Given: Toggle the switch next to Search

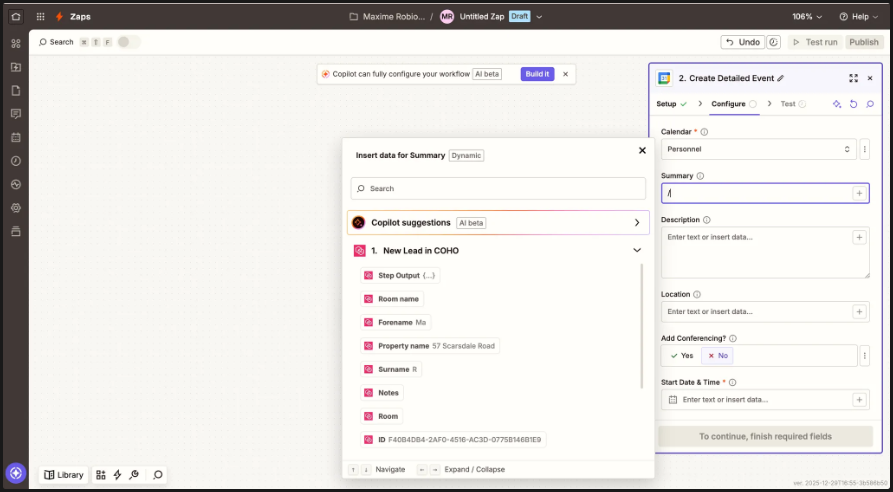Looking at the screenshot, I should click(128, 42).
